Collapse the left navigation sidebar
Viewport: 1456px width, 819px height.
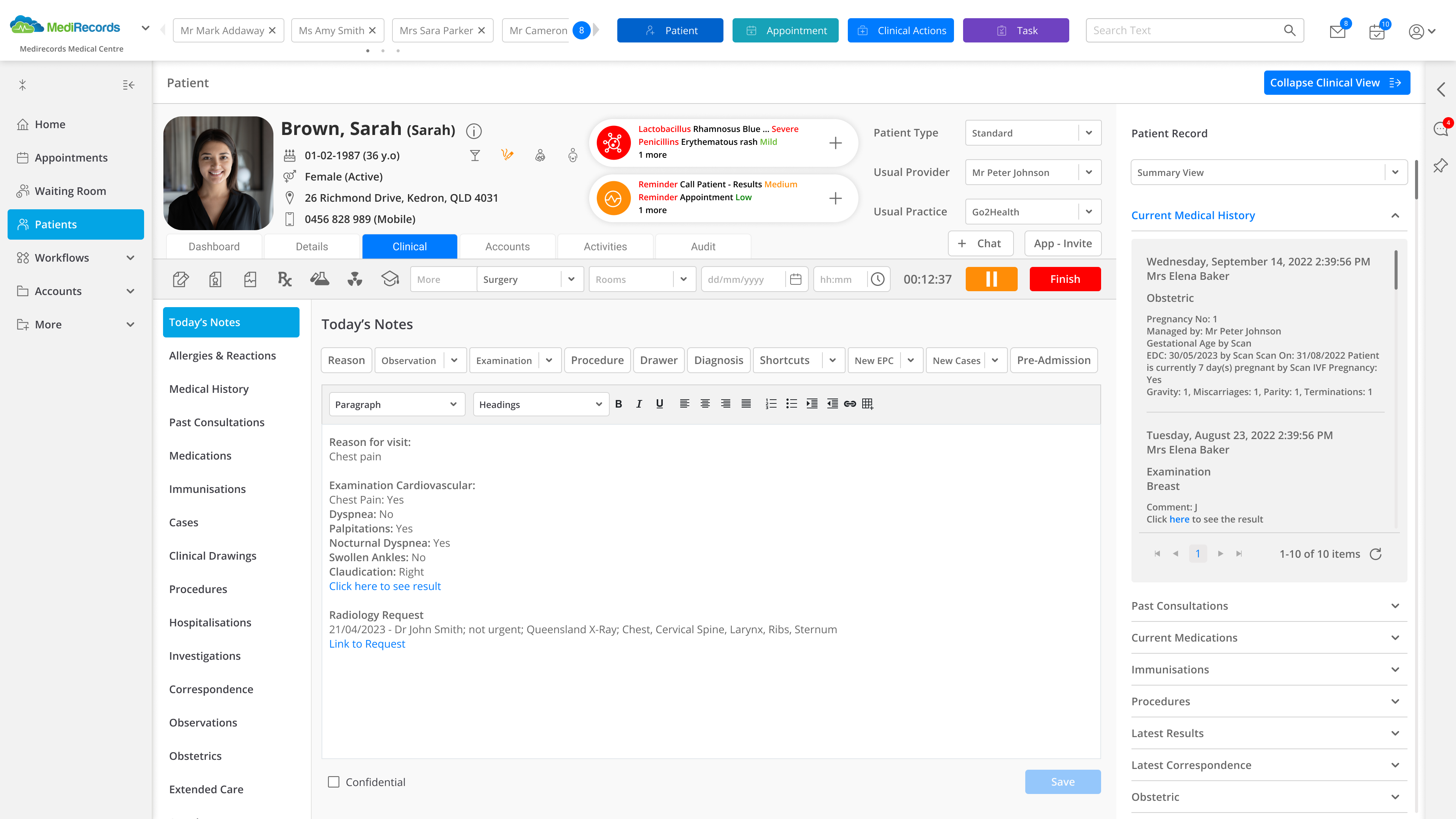pos(128,85)
